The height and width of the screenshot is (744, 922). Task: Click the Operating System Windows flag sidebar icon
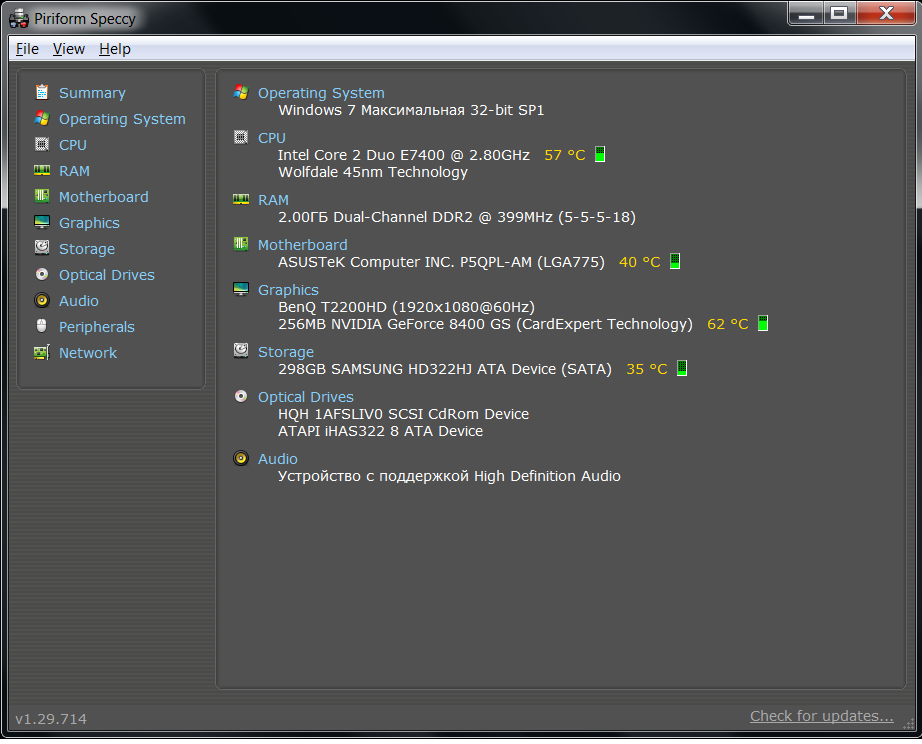pos(42,118)
